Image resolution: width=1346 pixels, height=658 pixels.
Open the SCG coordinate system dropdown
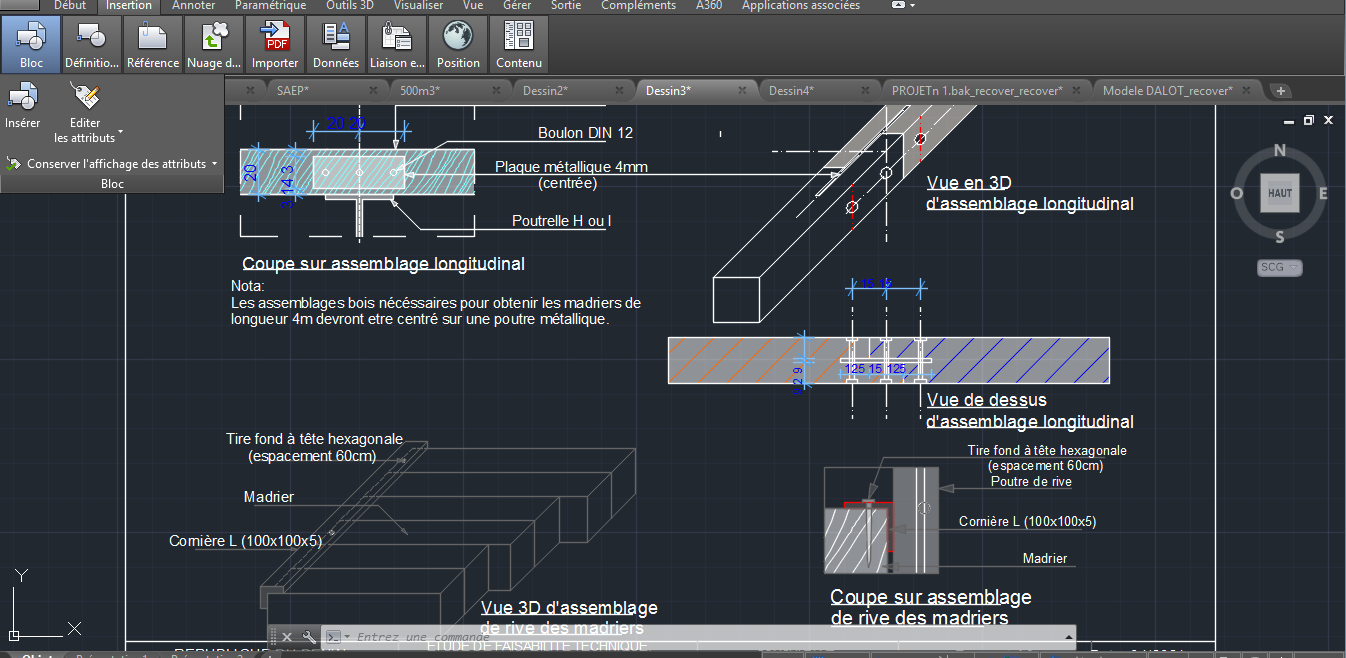point(1280,267)
